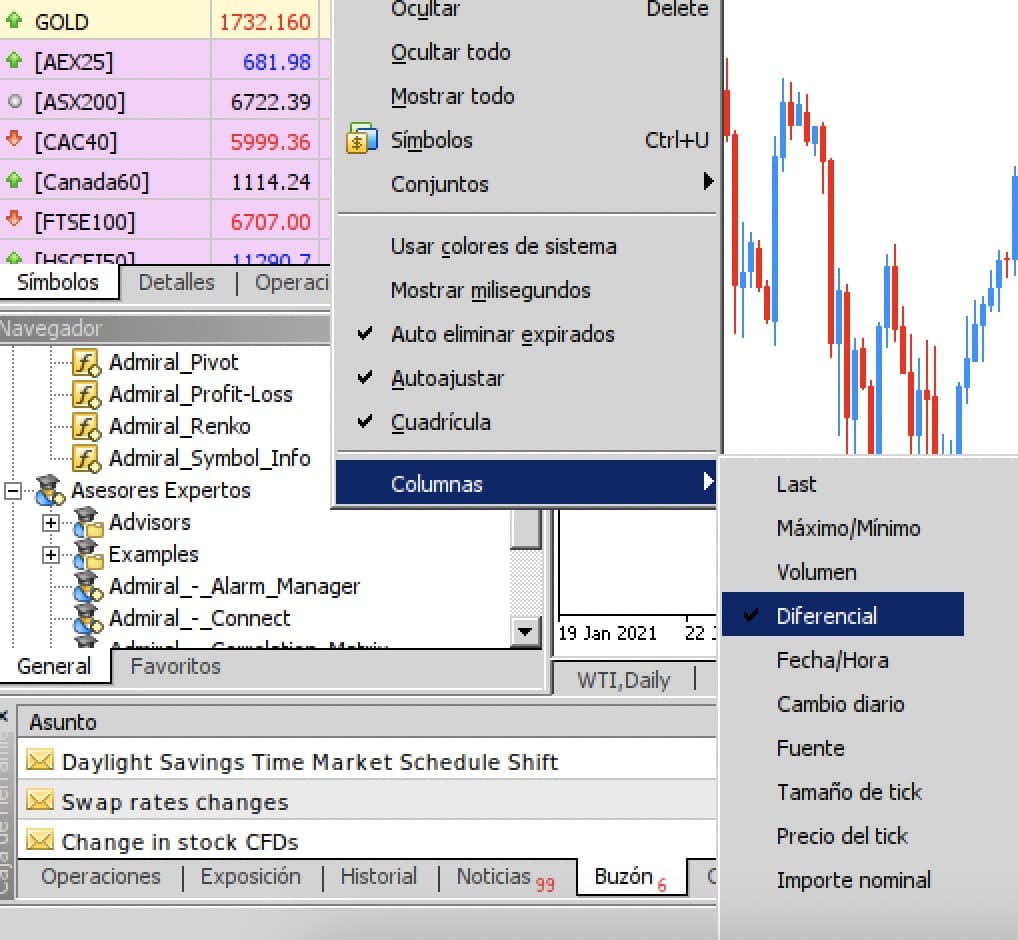The height and width of the screenshot is (940, 1018).
Task: Select Mostrar todo from context menu
Action: pos(526,96)
